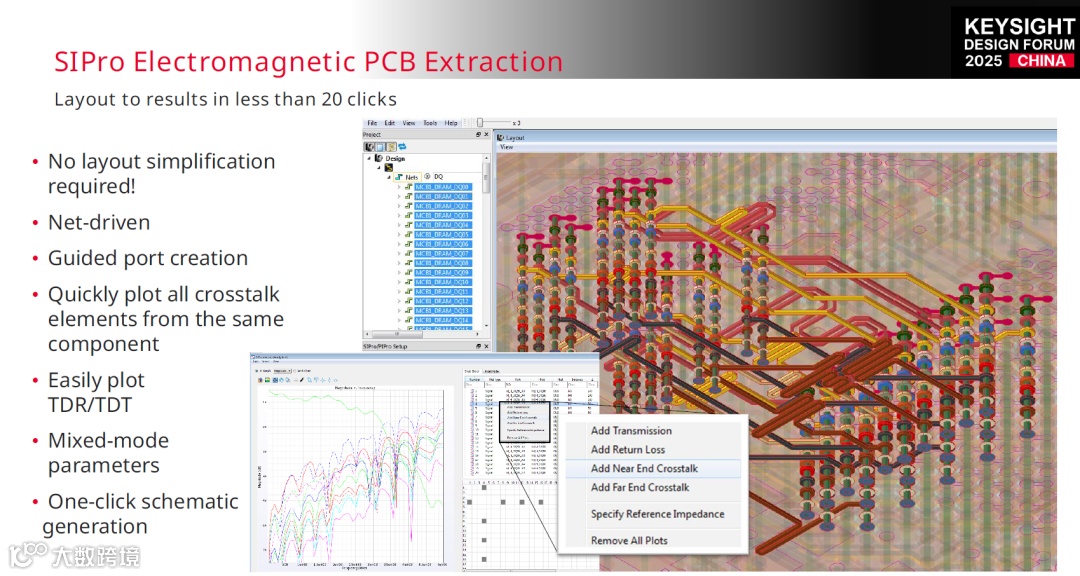This screenshot has width=1080, height=576.
Task: Collapse the Nets tree node
Action: [389, 177]
